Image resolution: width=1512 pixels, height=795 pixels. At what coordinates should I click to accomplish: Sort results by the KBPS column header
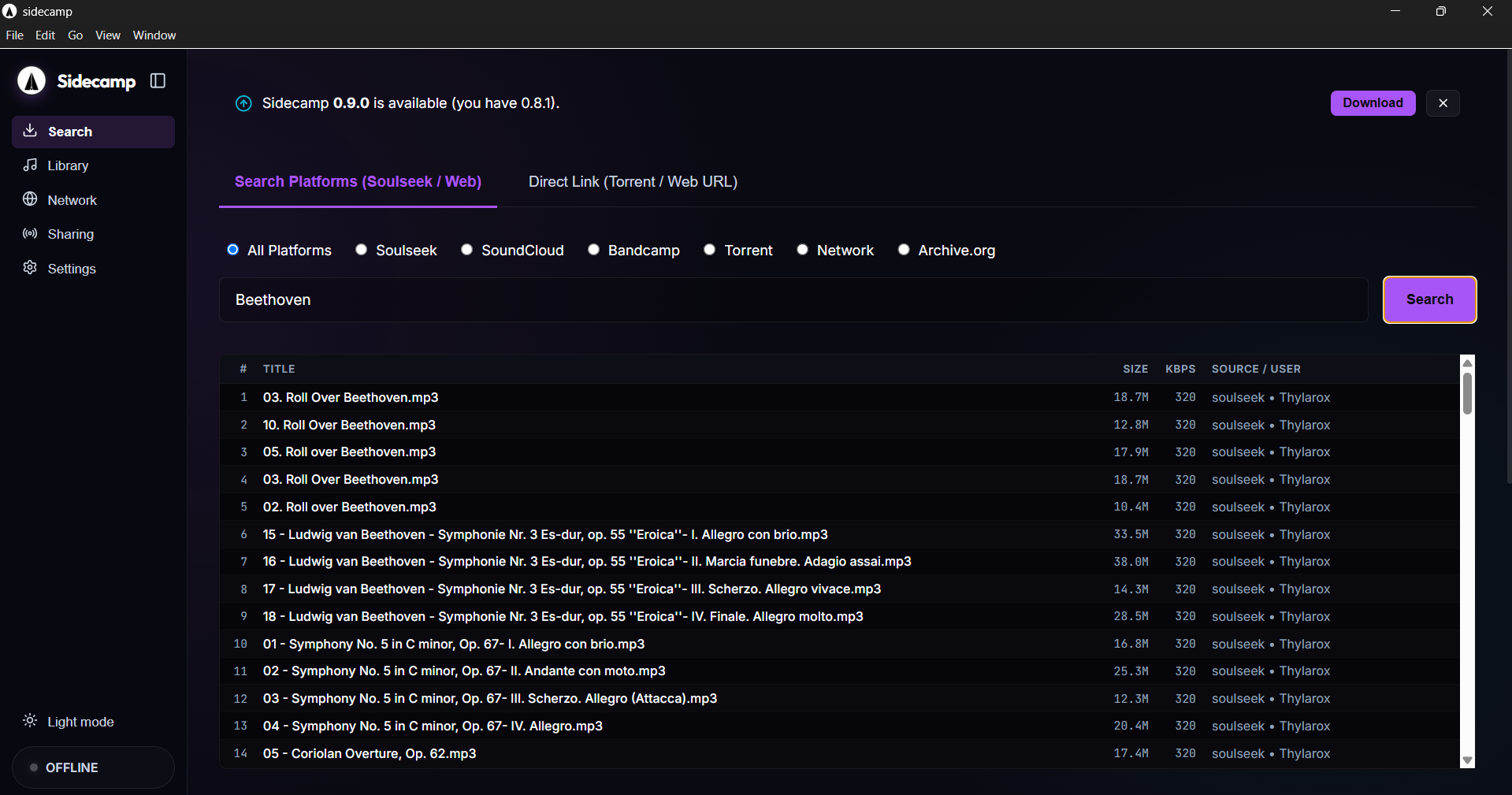click(x=1180, y=369)
